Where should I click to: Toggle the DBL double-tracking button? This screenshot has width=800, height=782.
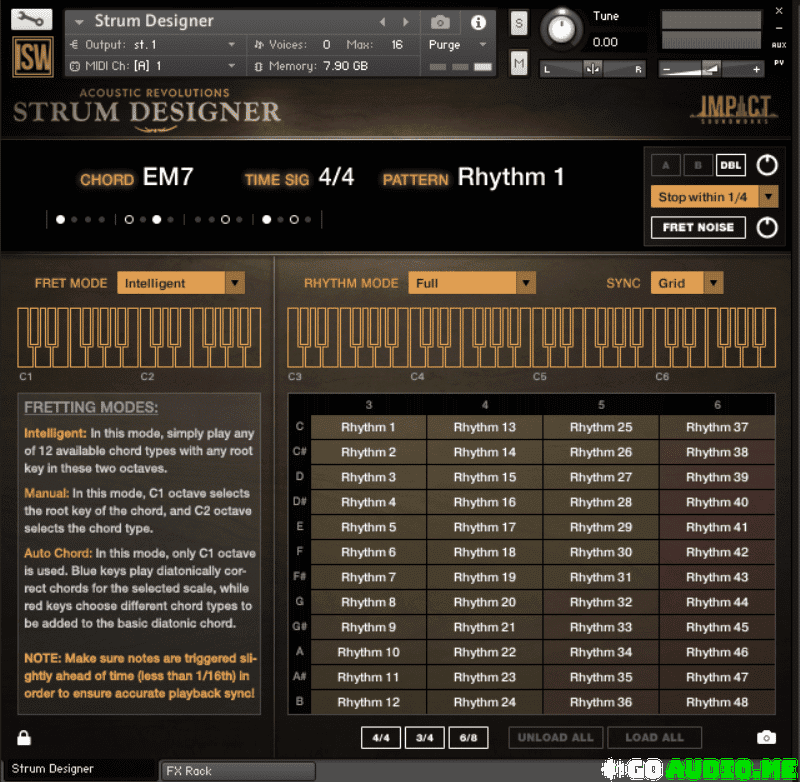(731, 166)
